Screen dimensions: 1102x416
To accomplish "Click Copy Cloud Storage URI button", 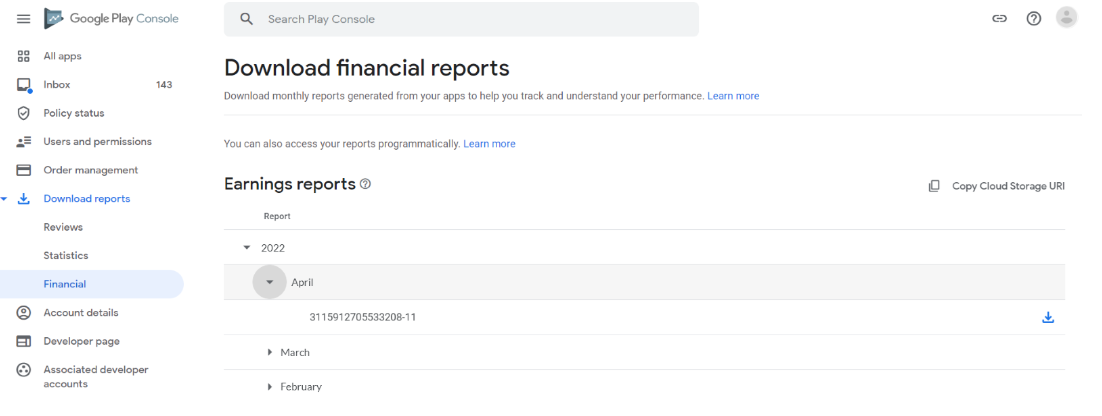I will pos(996,186).
